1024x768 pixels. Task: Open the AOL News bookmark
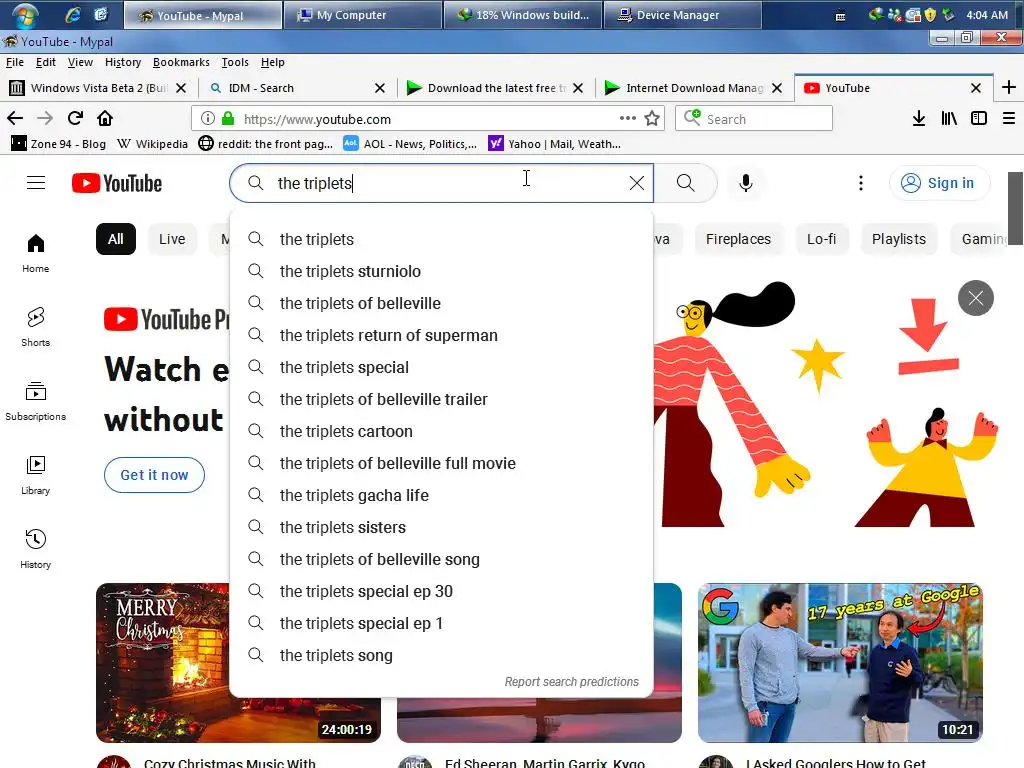click(410, 144)
